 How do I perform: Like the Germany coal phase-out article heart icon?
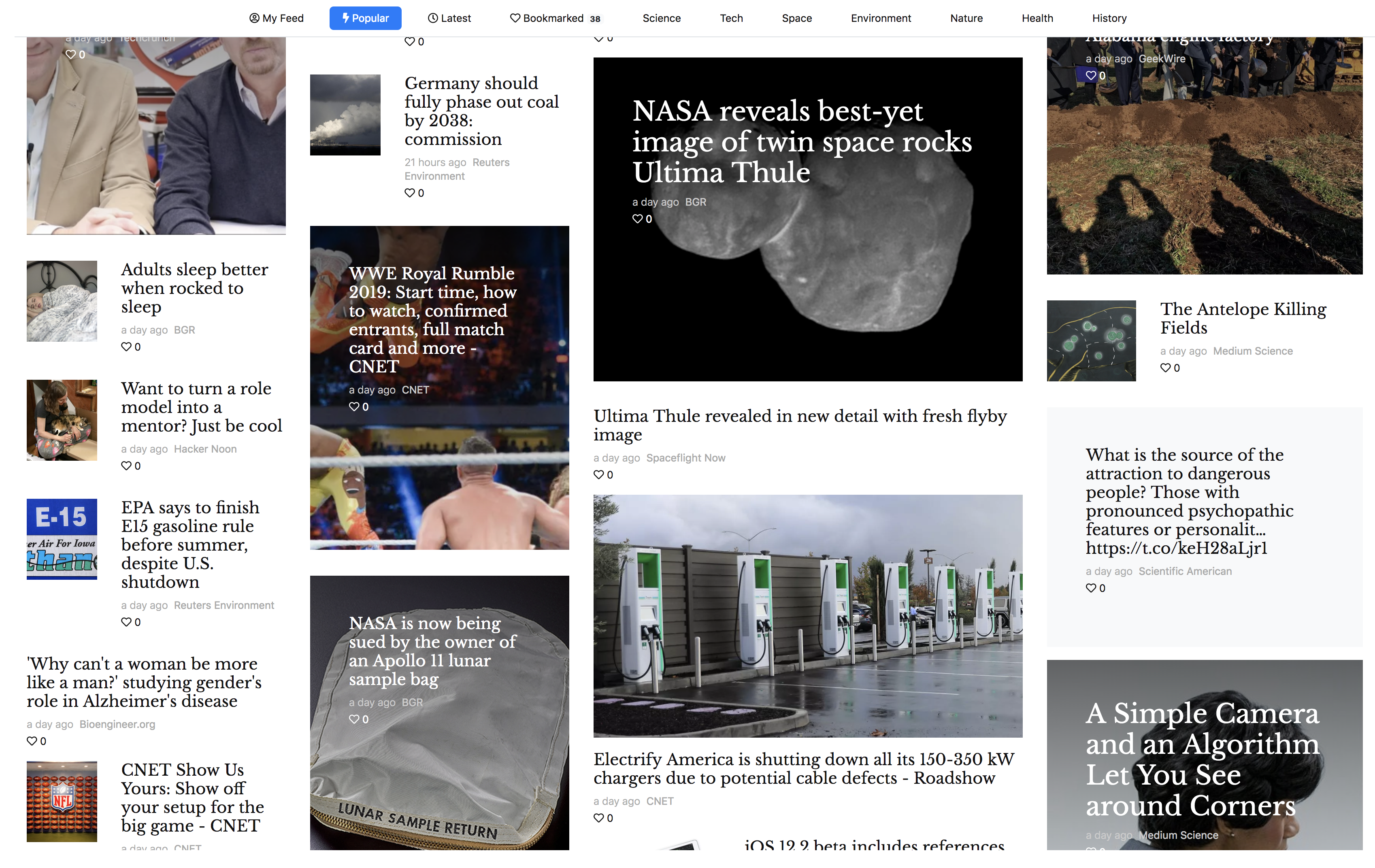[409, 193]
